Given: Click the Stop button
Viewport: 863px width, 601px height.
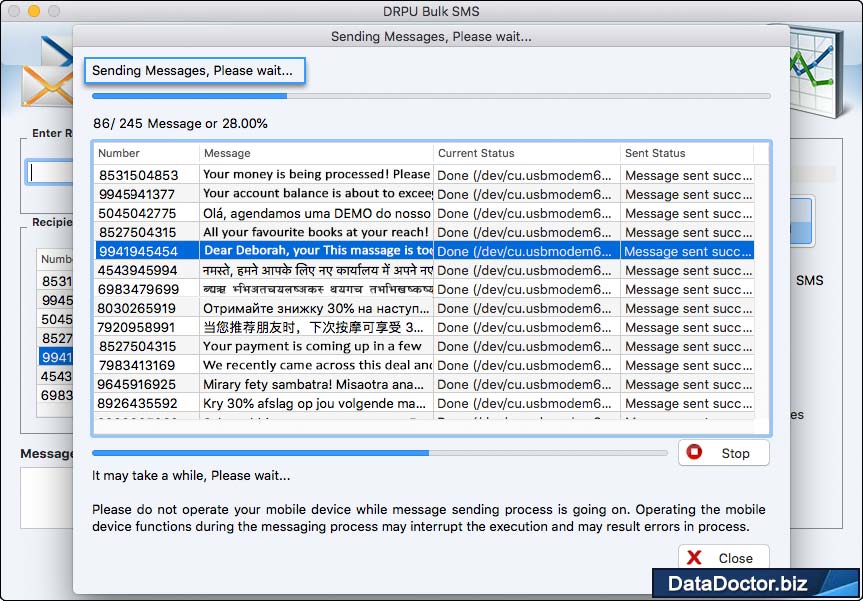Looking at the screenshot, I should pyautogui.click(x=723, y=453).
